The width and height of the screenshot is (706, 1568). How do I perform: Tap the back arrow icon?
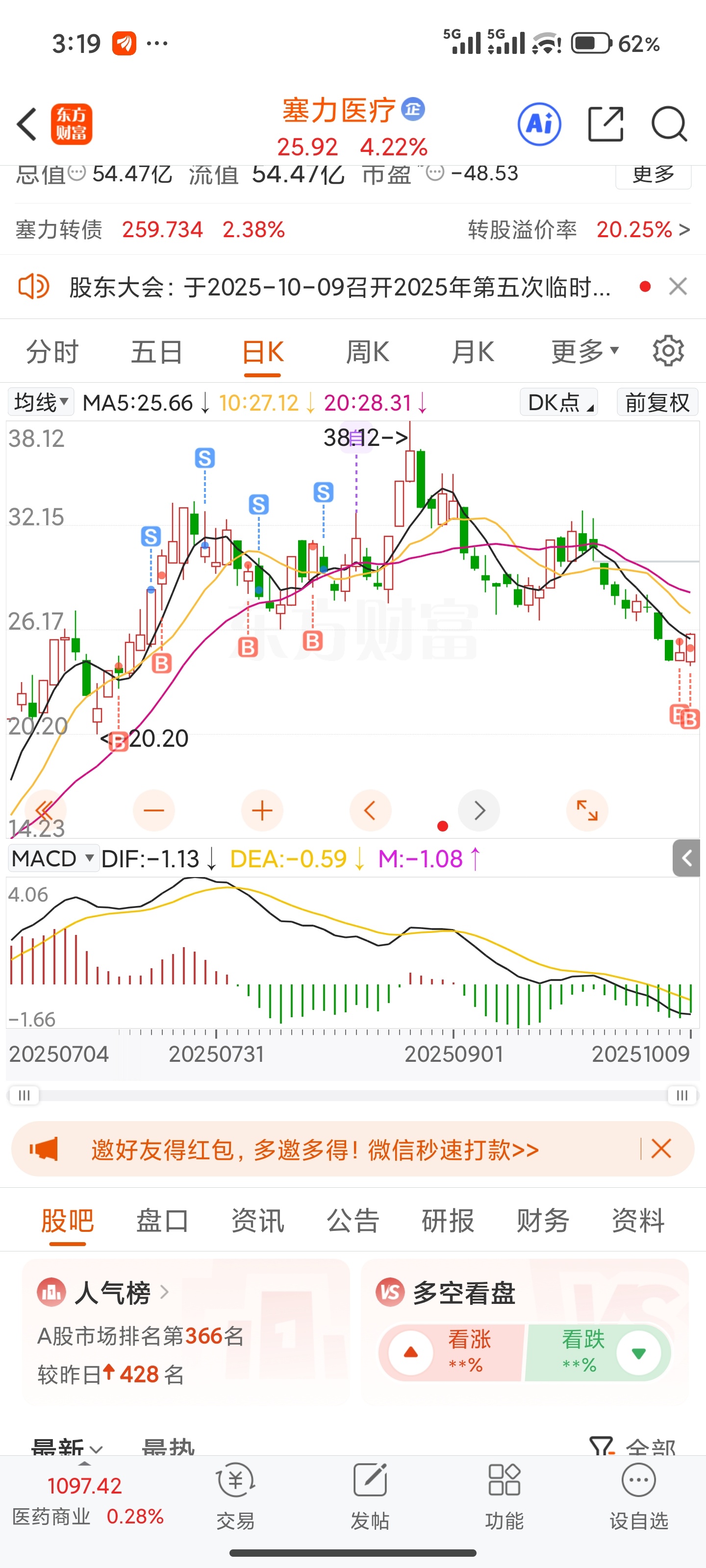pos(27,124)
